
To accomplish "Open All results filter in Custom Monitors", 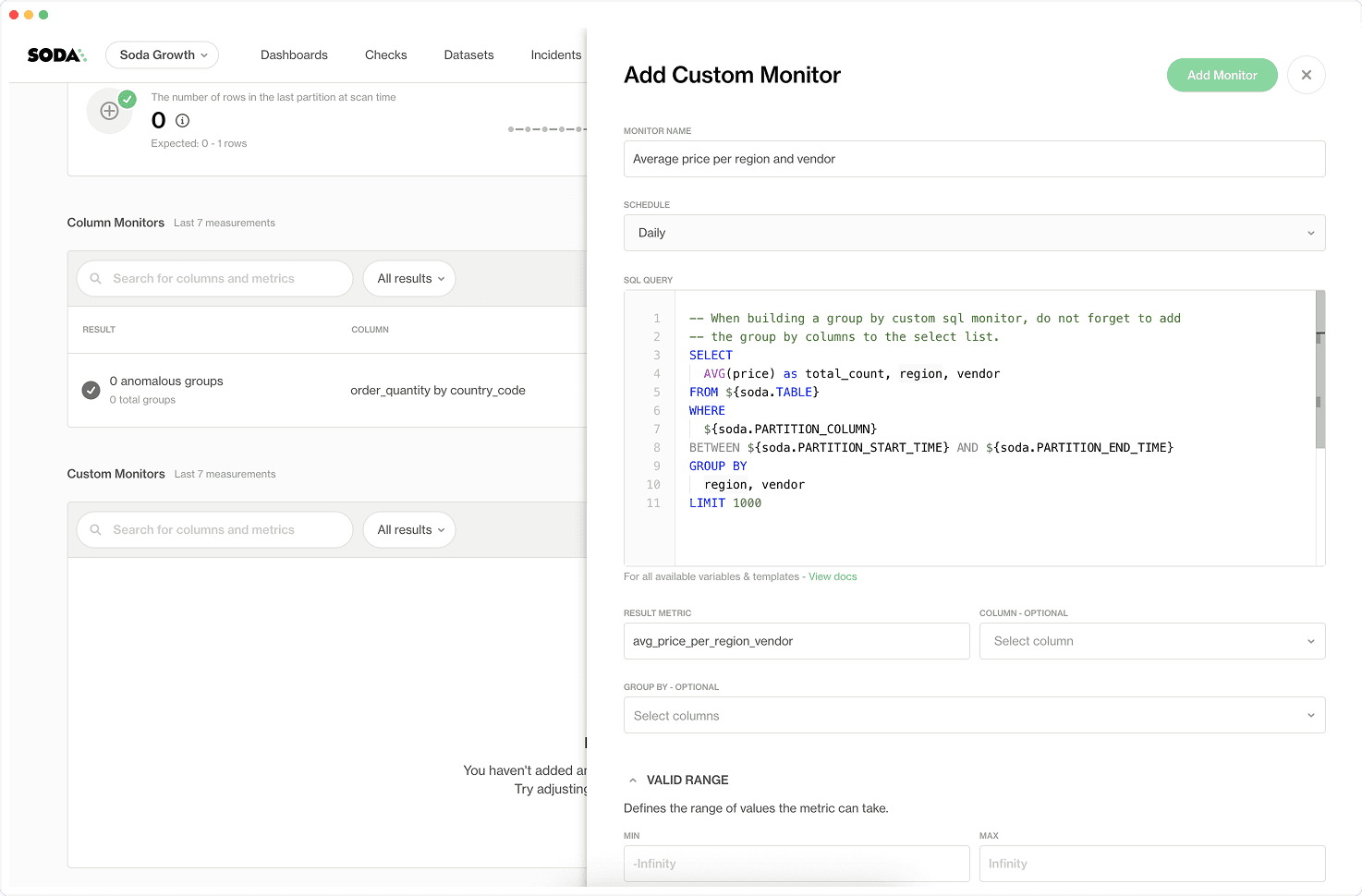I will coord(409,529).
